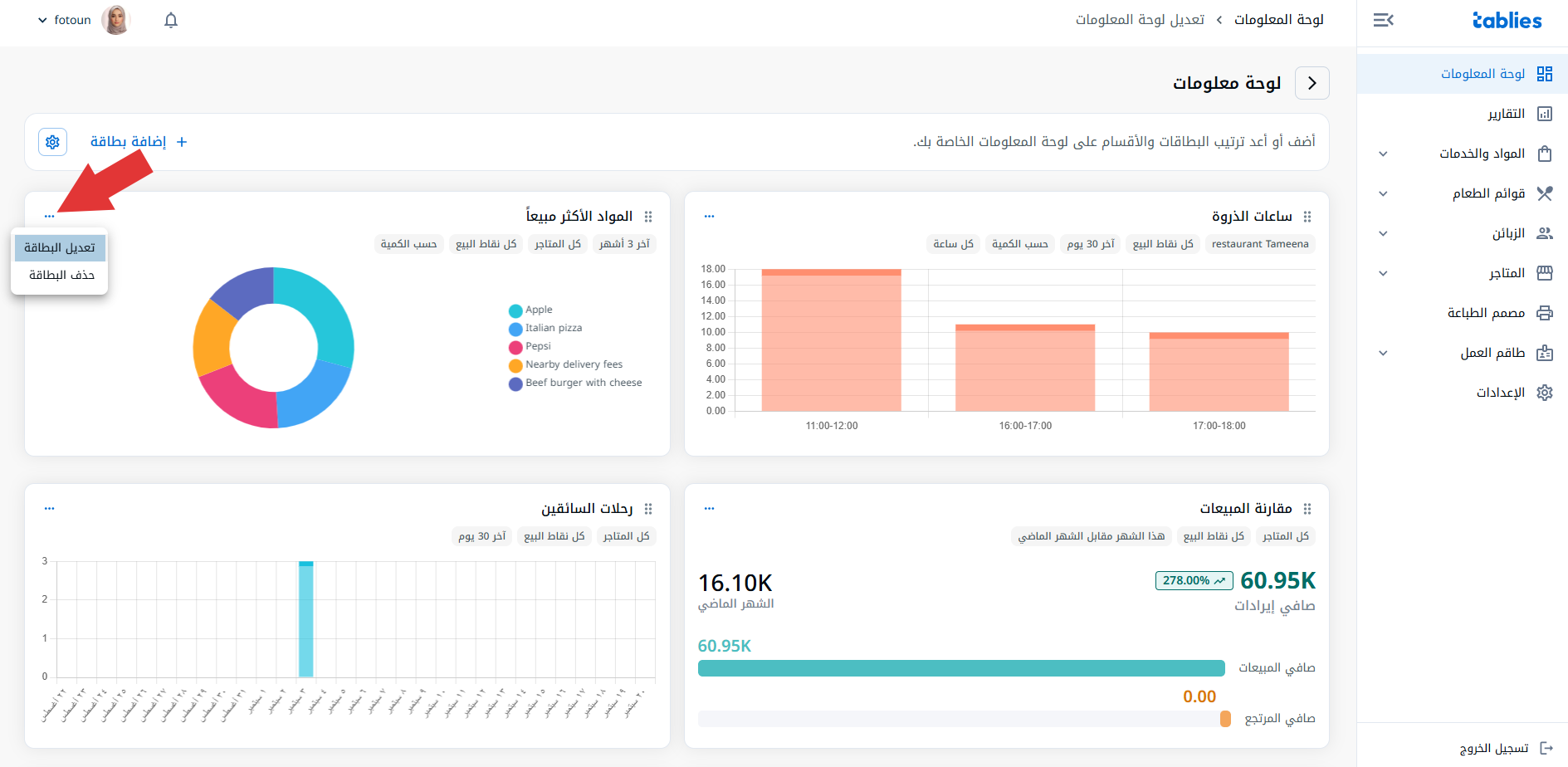Screen dimensions: 1568x767
Task: Click the tablies logo
Action: point(1507,20)
